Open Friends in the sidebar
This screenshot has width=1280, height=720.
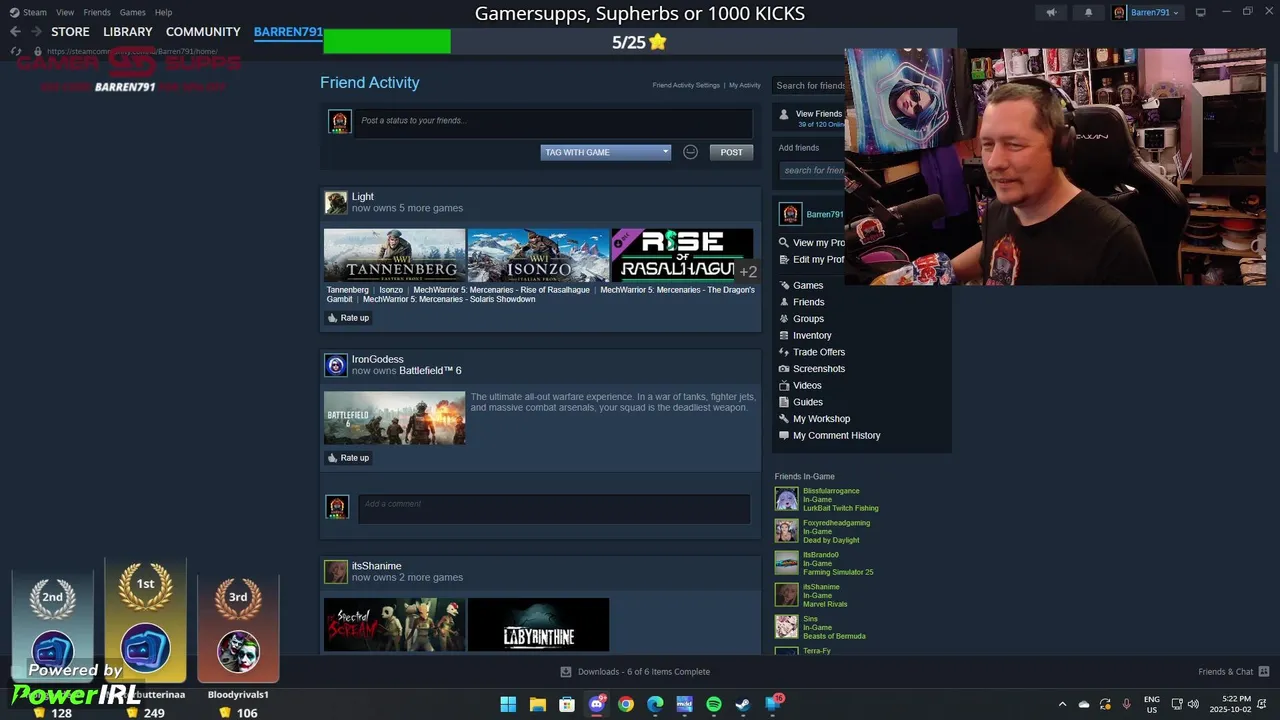[808, 302]
